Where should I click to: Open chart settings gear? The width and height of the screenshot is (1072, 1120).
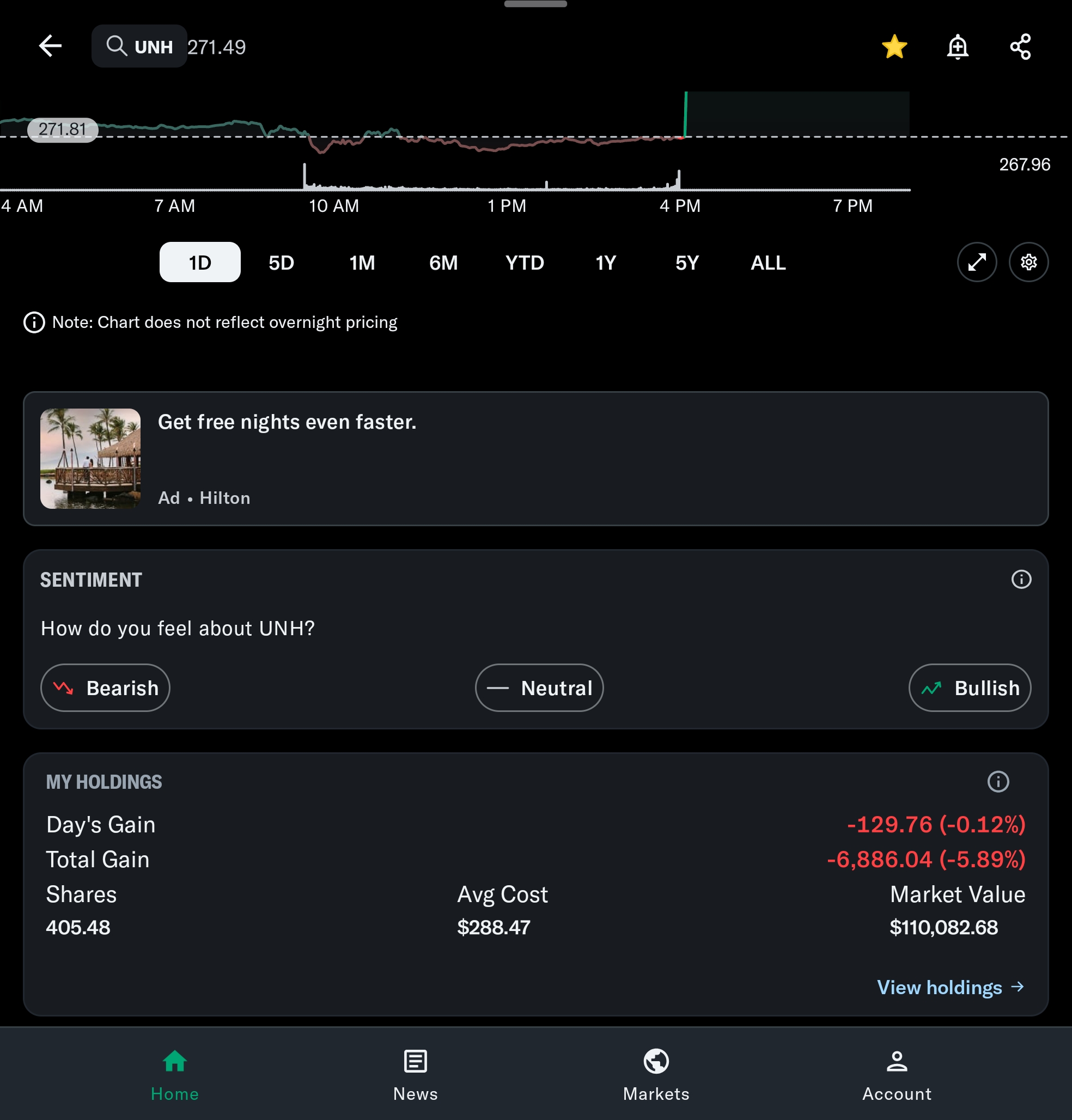[x=1028, y=262]
